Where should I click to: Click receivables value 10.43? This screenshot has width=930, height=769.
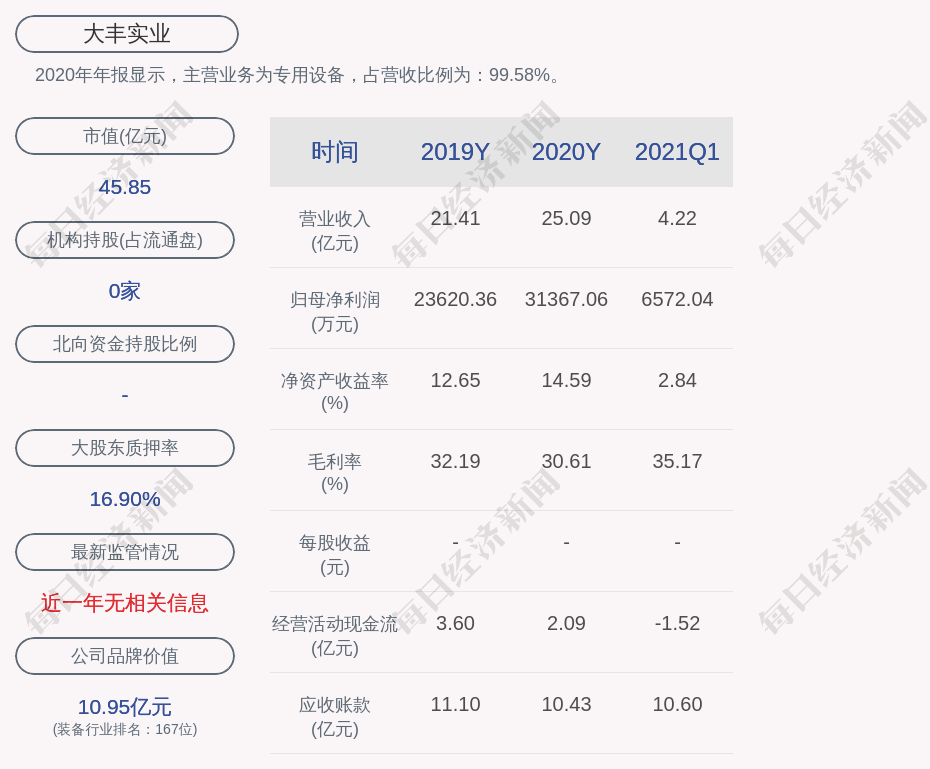[x=566, y=704]
